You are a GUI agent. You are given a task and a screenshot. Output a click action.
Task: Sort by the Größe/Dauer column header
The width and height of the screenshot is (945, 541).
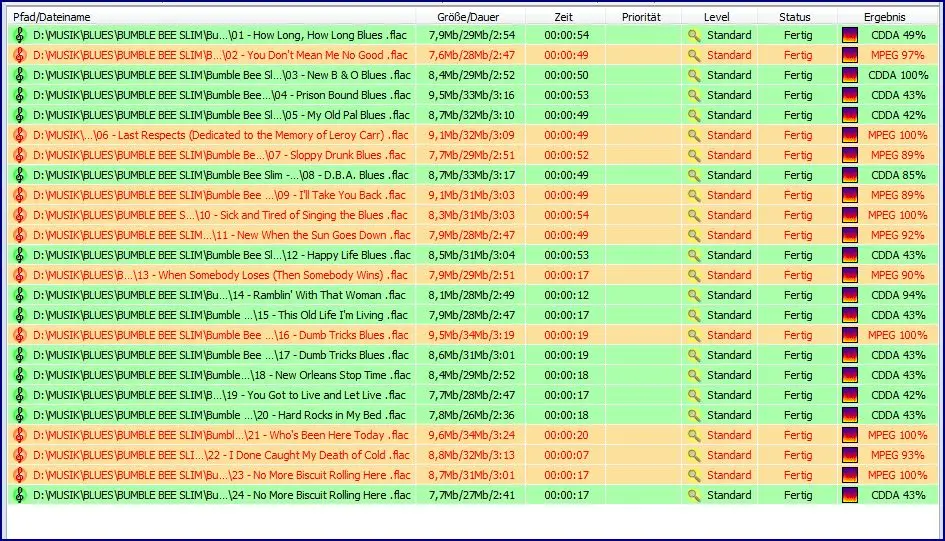coord(470,17)
